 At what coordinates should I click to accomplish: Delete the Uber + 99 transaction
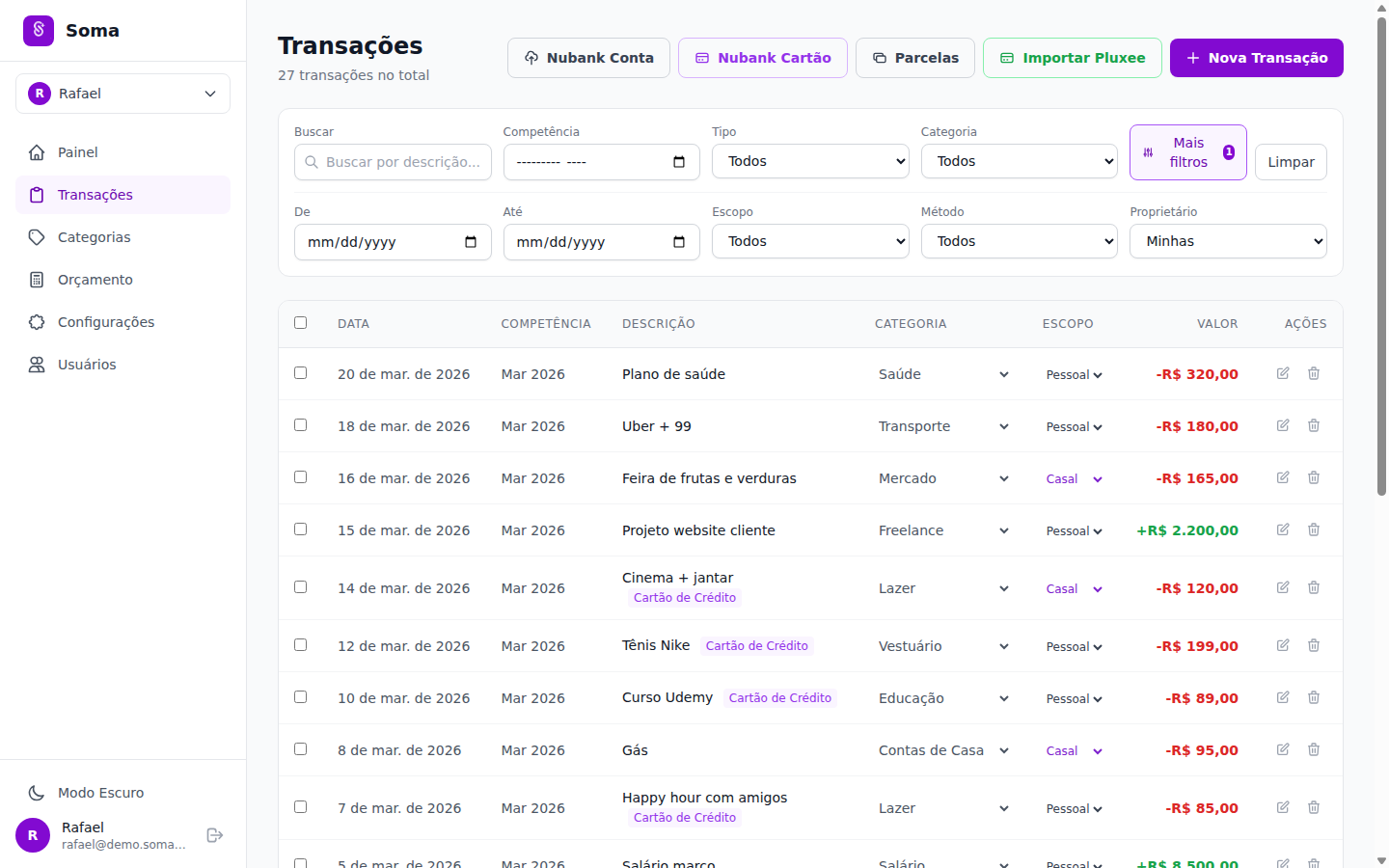(1314, 425)
